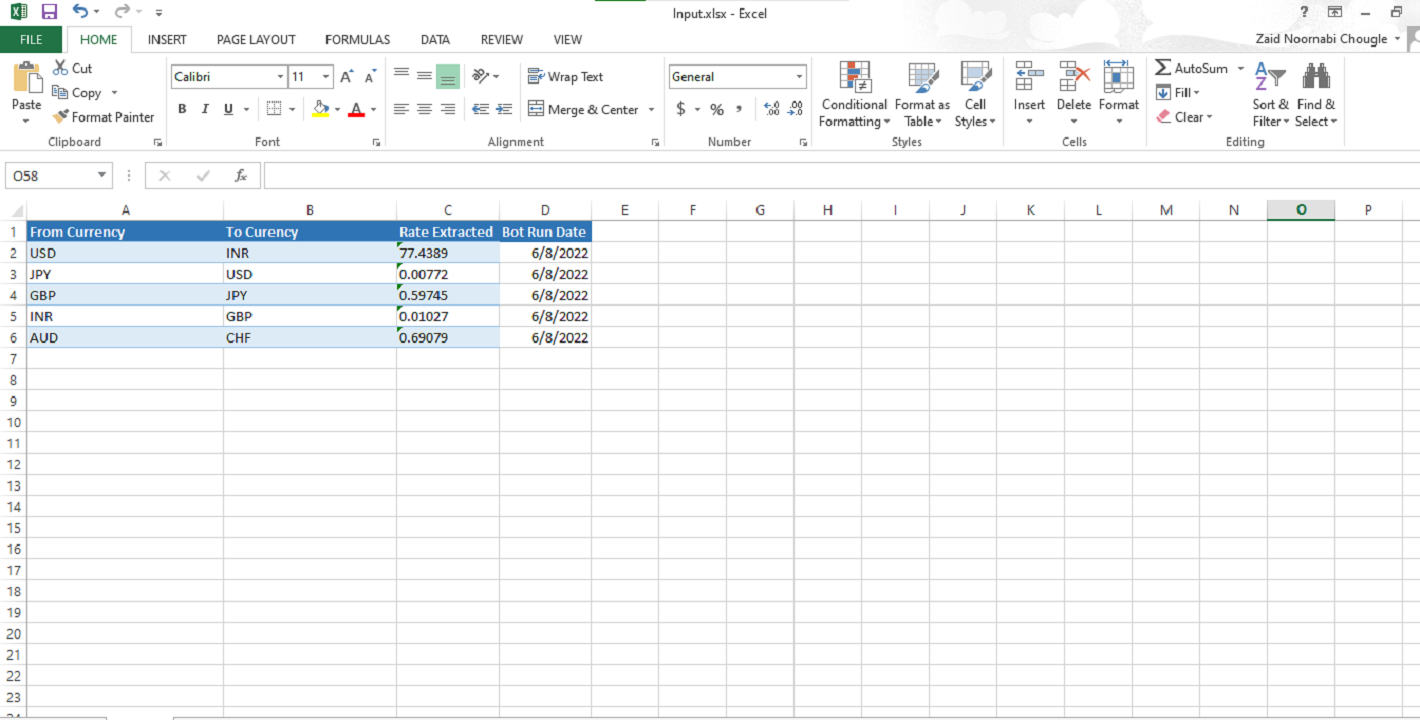Open the FILE backstage button
The height and width of the screenshot is (720, 1420).
[x=31, y=40]
